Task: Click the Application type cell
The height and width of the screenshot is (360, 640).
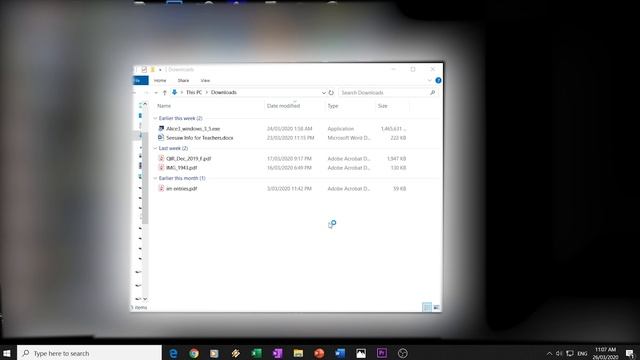Action: [340, 129]
